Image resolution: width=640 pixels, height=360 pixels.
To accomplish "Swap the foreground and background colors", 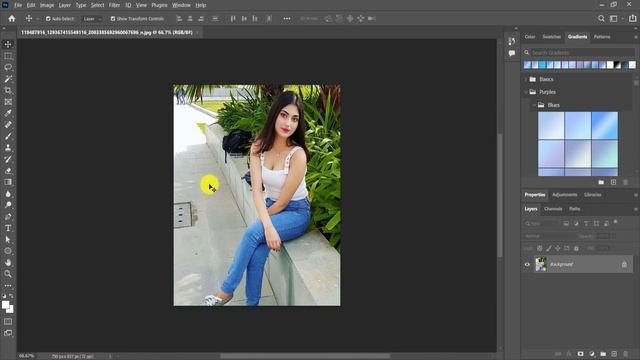I will 11,296.
